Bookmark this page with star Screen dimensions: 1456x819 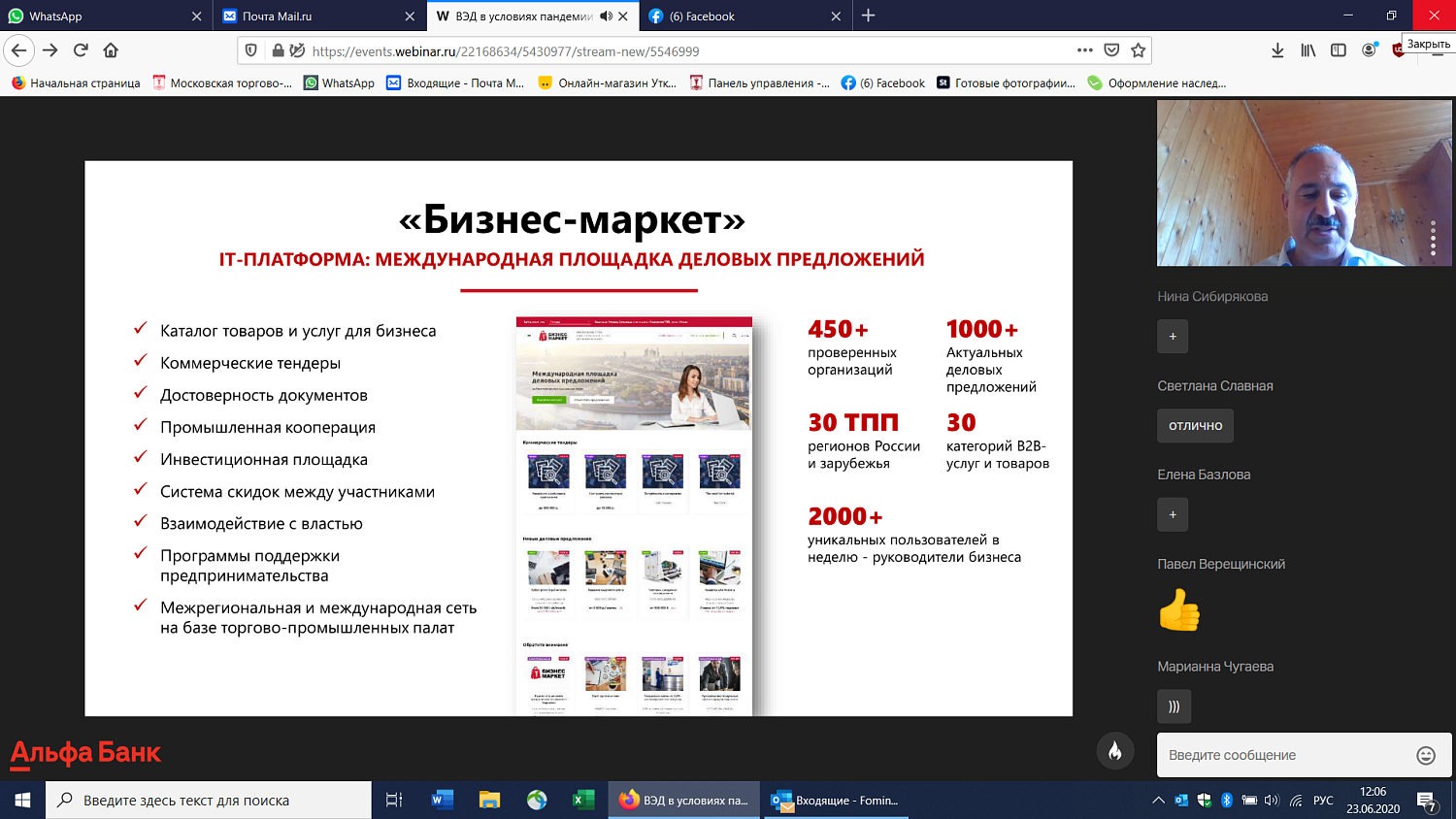pyautogui.click(x=1138, y=50)
